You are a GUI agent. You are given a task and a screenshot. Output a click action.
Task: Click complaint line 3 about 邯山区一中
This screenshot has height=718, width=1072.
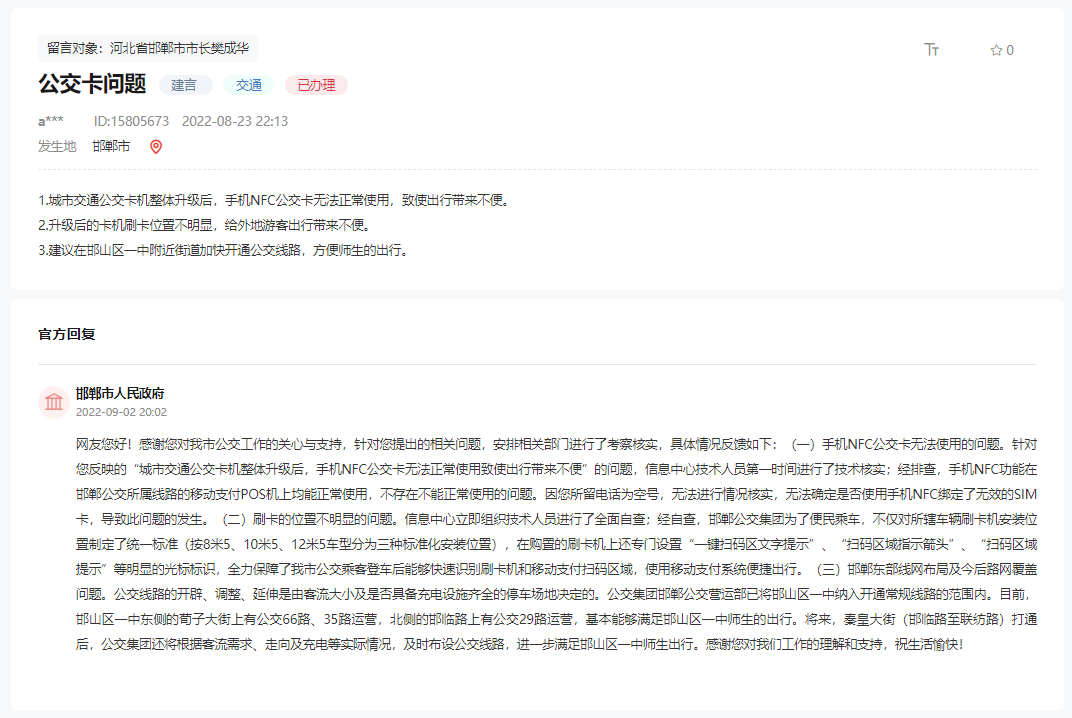224,250
